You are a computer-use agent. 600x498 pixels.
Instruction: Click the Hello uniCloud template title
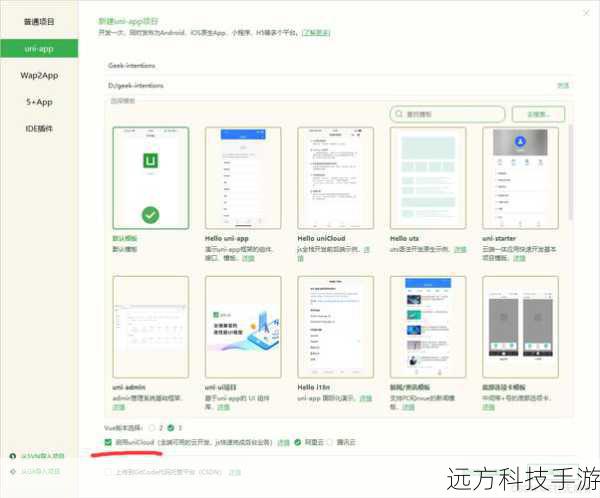[x=321, y=238]
